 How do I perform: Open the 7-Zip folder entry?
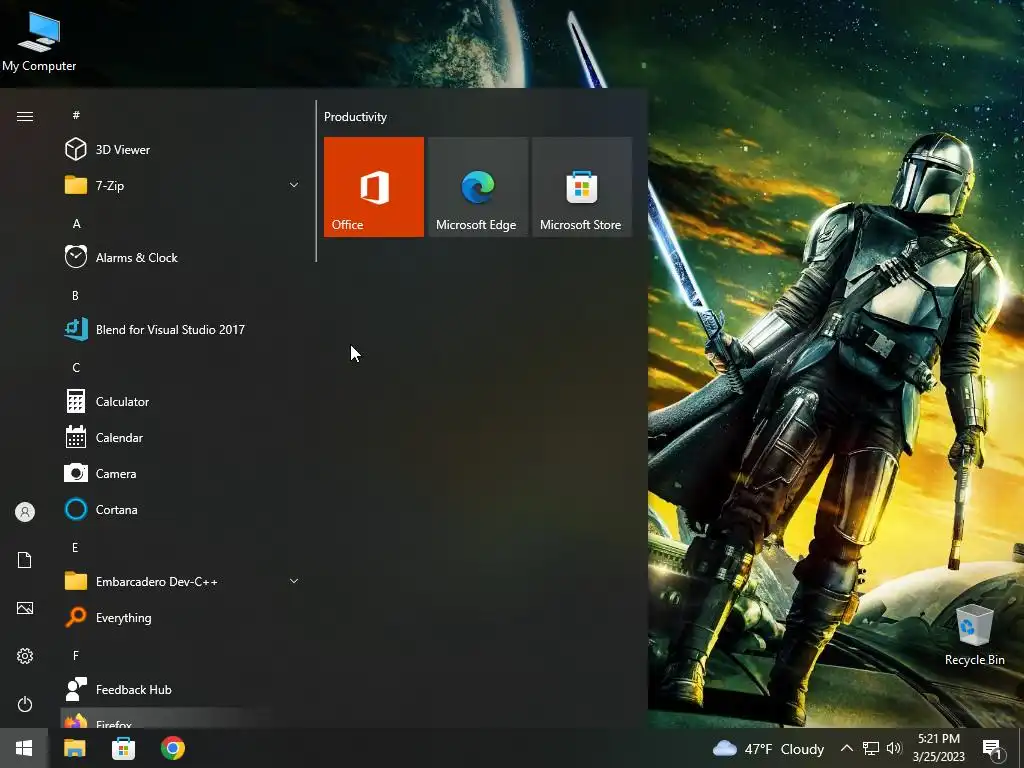(182, 185)
